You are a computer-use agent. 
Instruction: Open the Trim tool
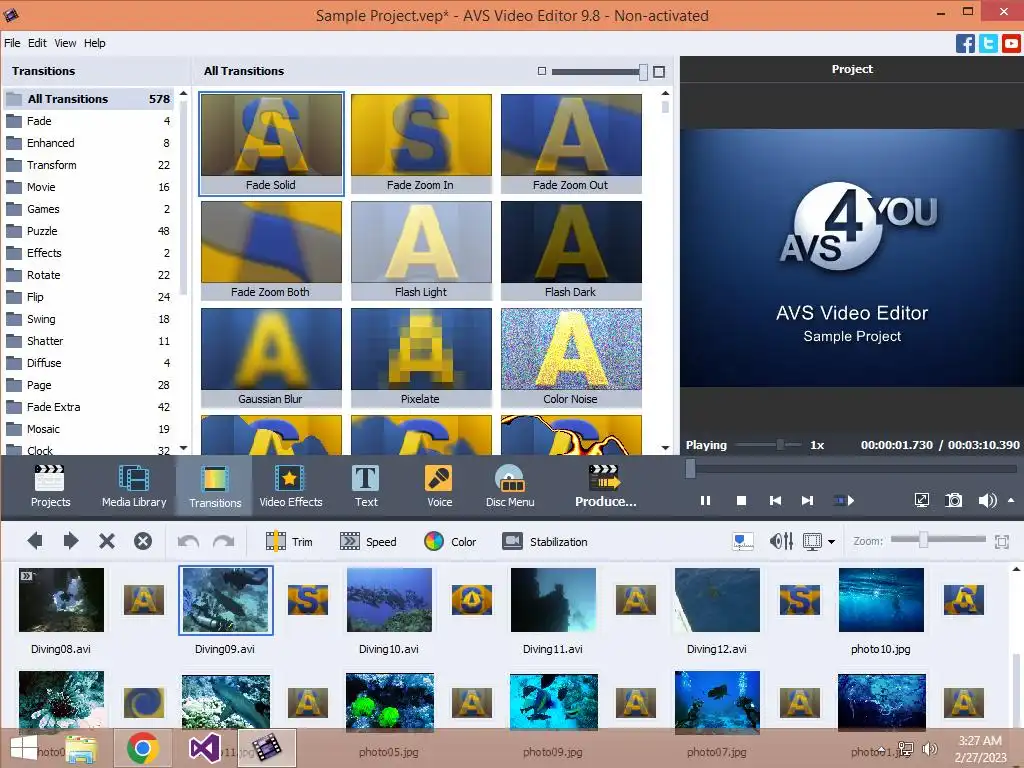point(289,541)
